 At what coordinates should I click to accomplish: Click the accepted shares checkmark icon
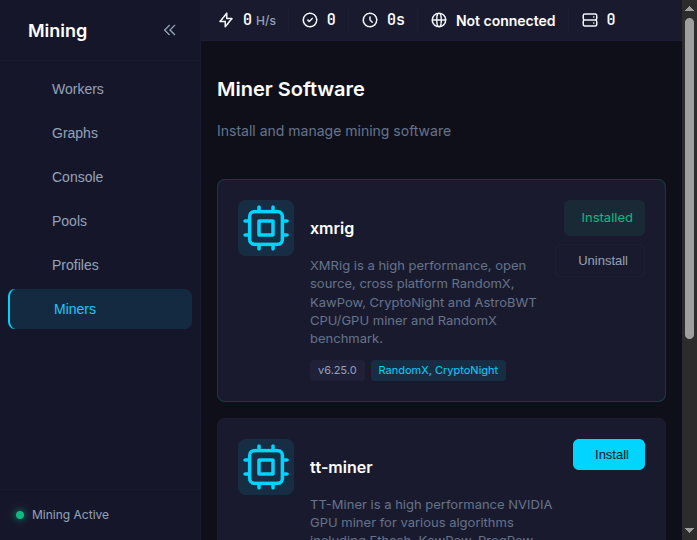(x=310, y=20)
